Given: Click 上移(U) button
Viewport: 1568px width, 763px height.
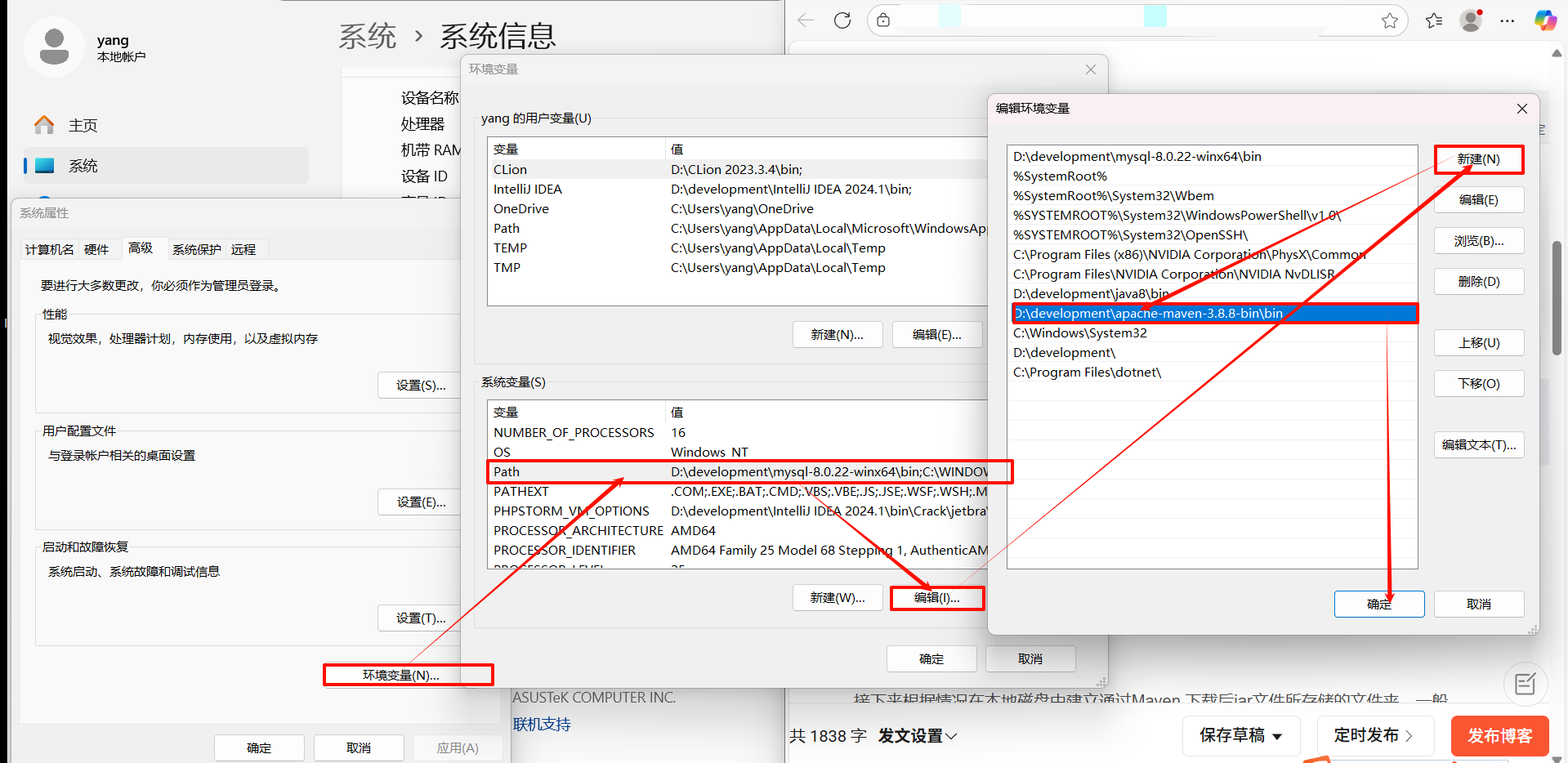Looking at the screenshot, I should coord(1479,343).
